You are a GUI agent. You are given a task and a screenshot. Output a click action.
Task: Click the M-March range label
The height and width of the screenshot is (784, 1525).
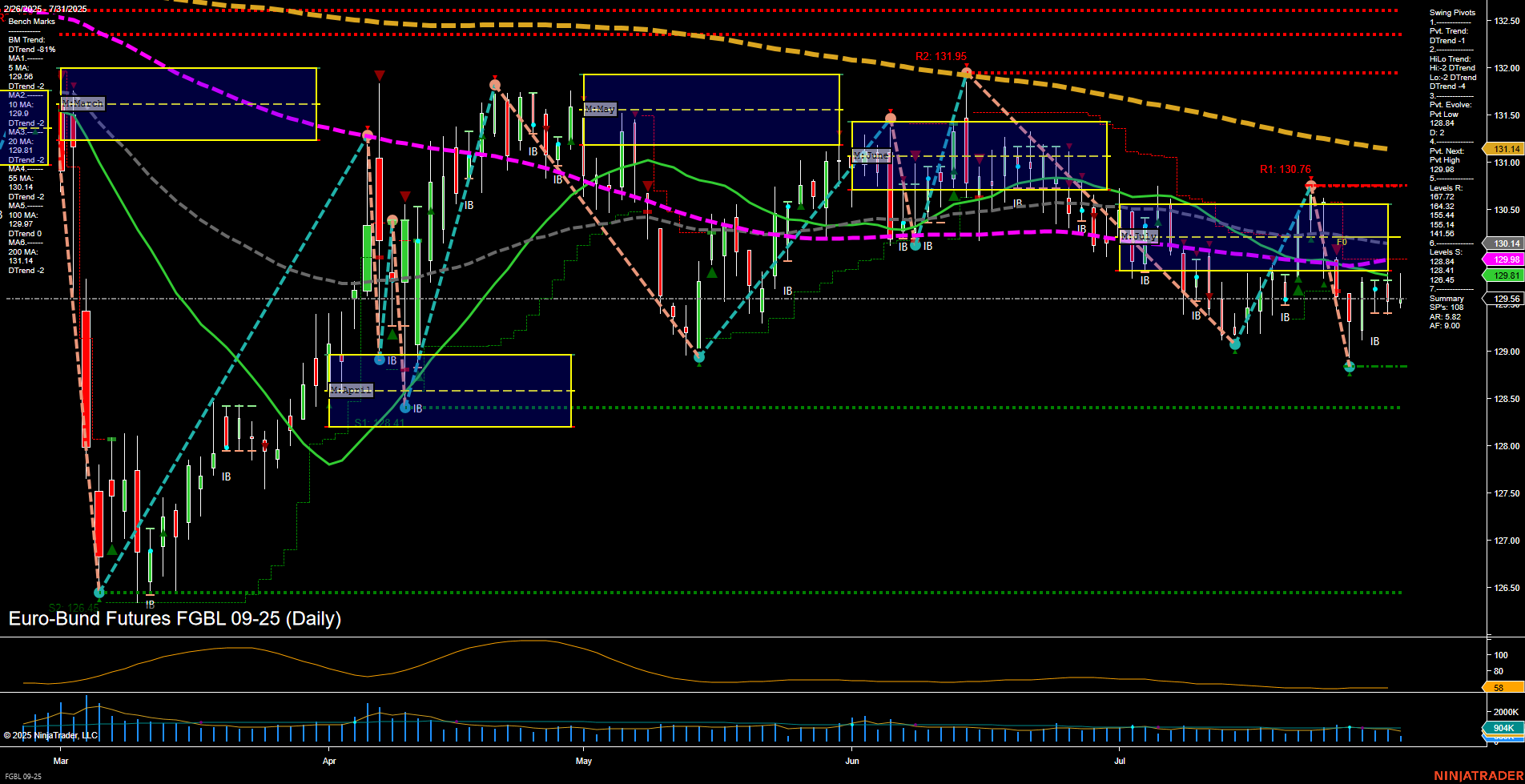(83, 104)
